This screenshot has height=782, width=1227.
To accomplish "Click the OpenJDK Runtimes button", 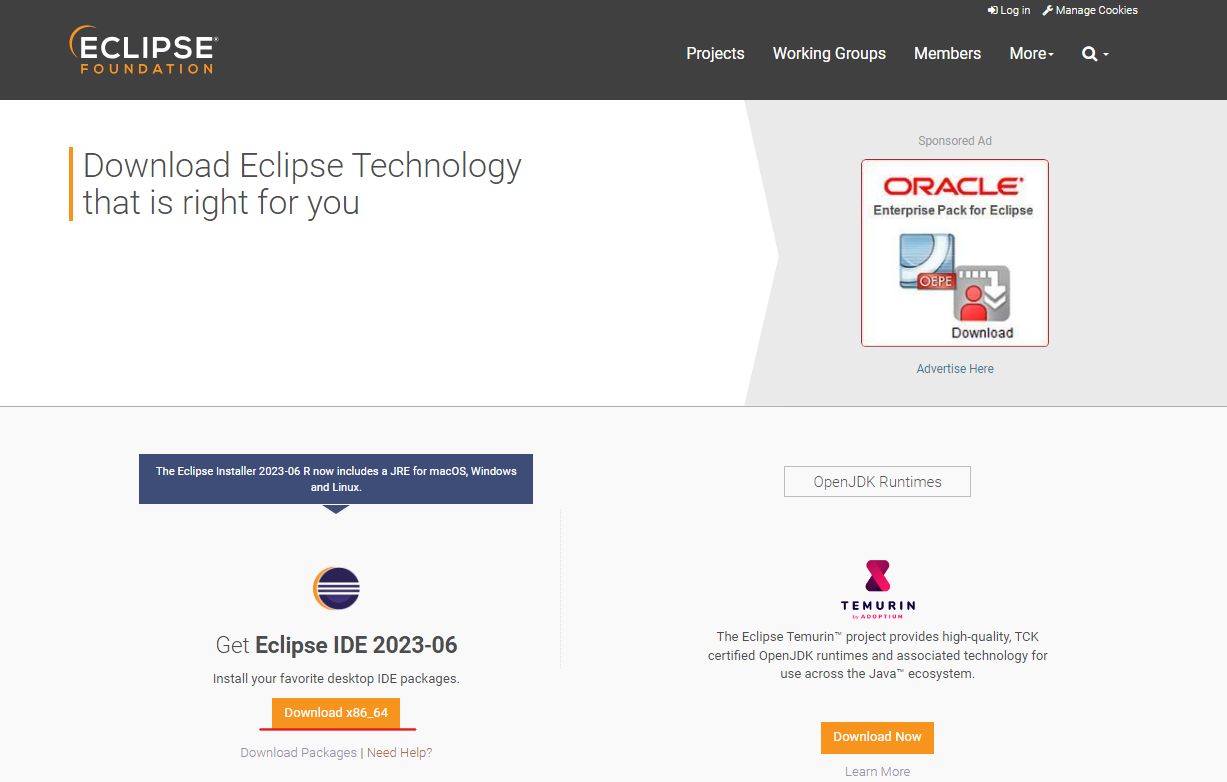I will pos(877,482).
